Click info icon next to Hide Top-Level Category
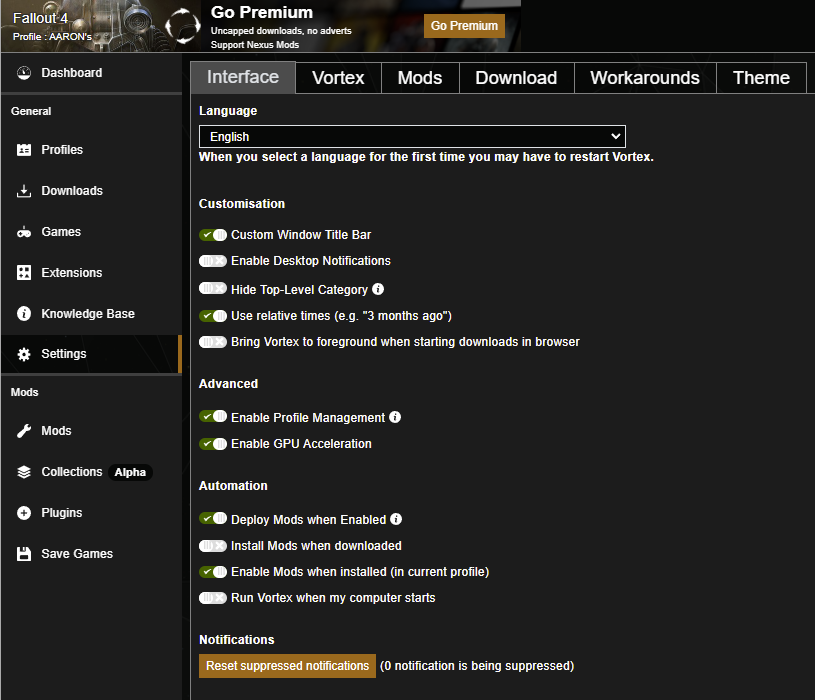 [378, 289]
